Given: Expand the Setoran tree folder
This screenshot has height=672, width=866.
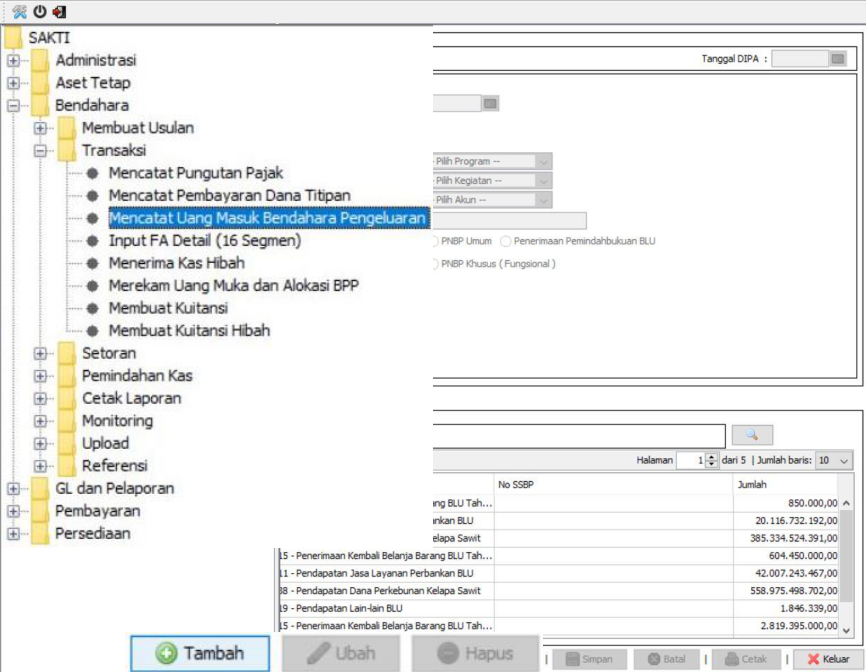Looking at the screenshot, I should point(40,353).
